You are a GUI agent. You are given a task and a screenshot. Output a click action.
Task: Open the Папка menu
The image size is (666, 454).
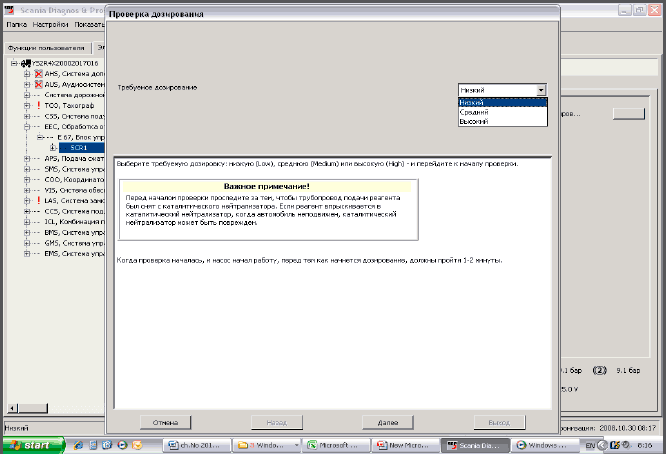pyautogui.click(x=17, y=25)
